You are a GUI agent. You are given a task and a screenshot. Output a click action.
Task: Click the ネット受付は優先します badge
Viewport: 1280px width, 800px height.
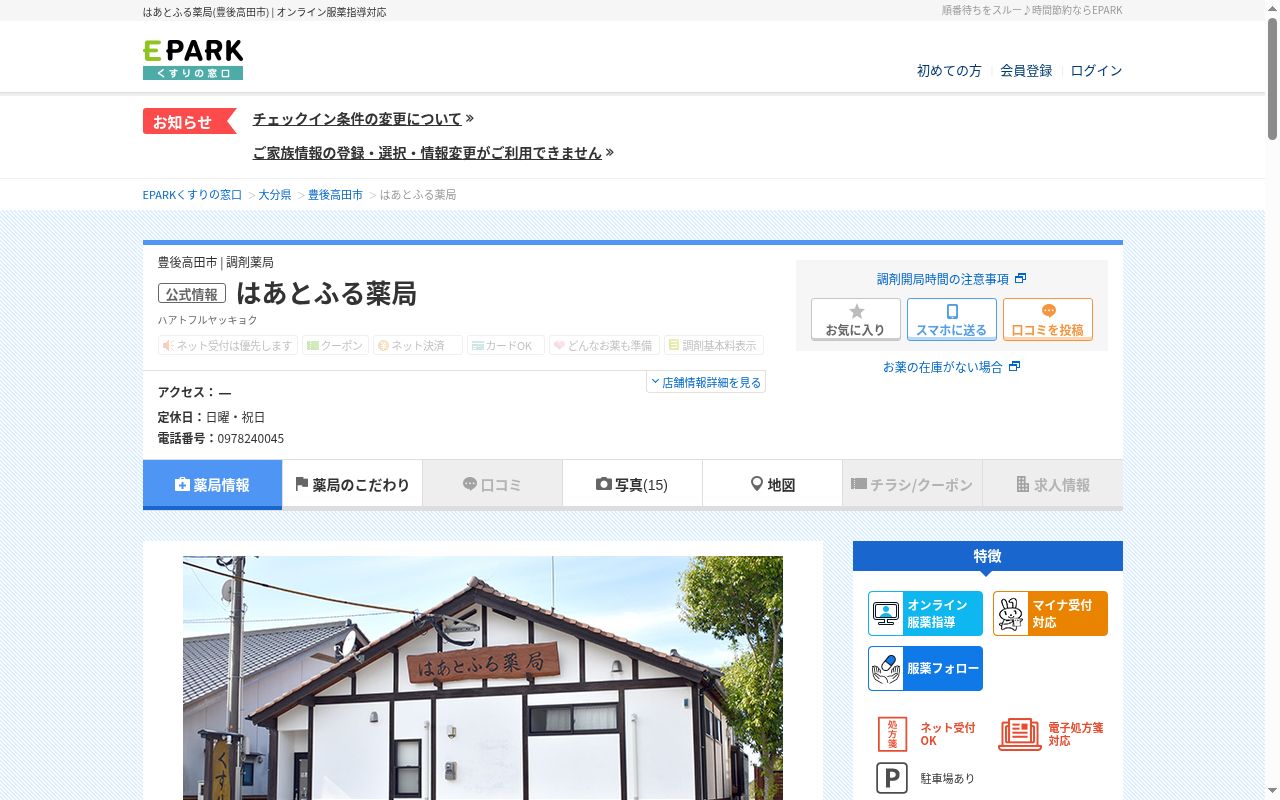pos(228,345)
